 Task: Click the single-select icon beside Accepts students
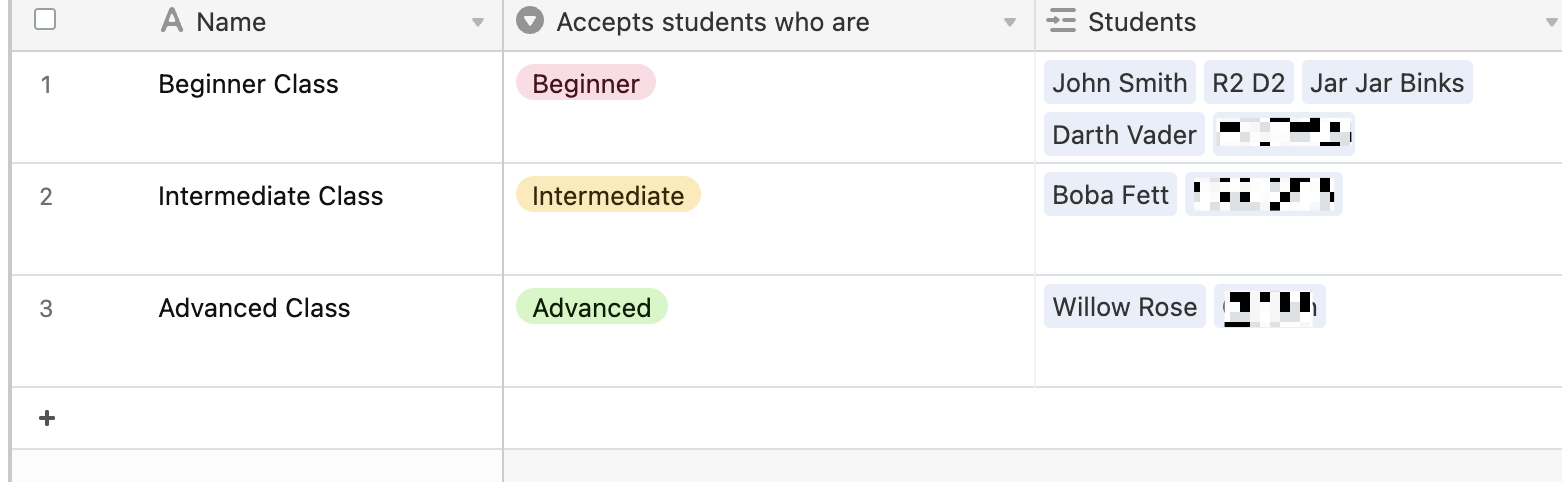pyautogui.click(x=529, y=21)
